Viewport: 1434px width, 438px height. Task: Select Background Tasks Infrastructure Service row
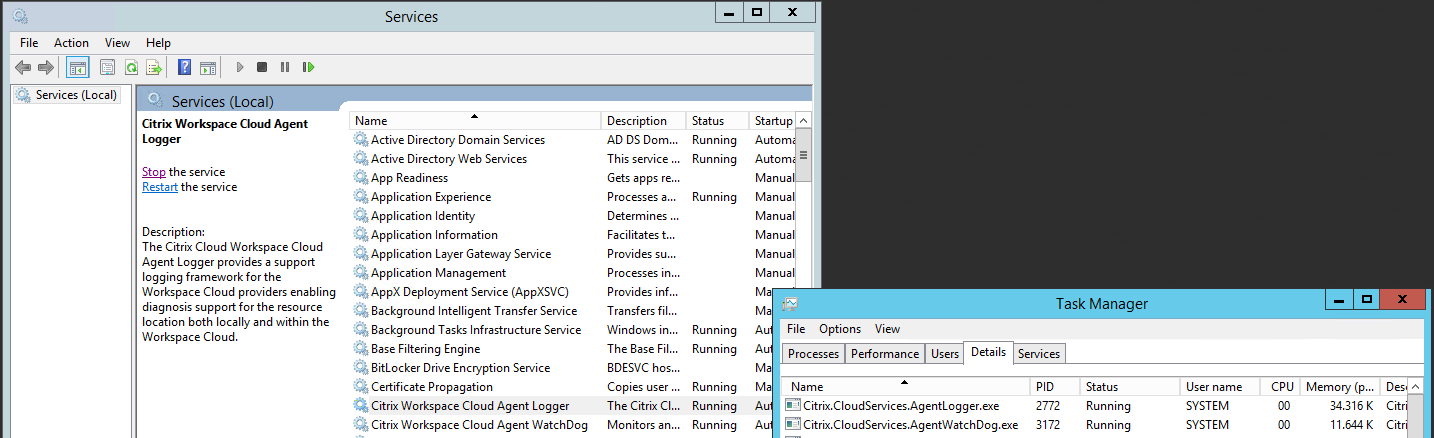562,330
